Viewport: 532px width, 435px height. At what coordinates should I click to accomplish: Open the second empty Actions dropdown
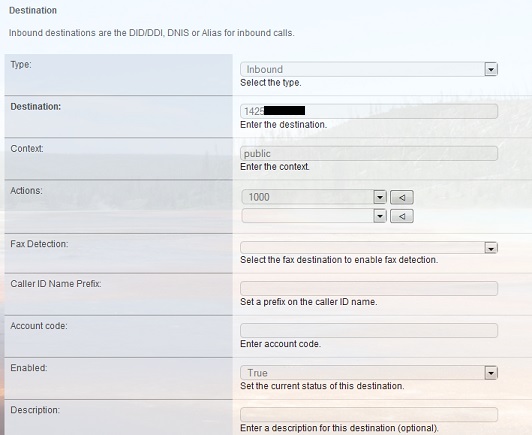[314, 216]
